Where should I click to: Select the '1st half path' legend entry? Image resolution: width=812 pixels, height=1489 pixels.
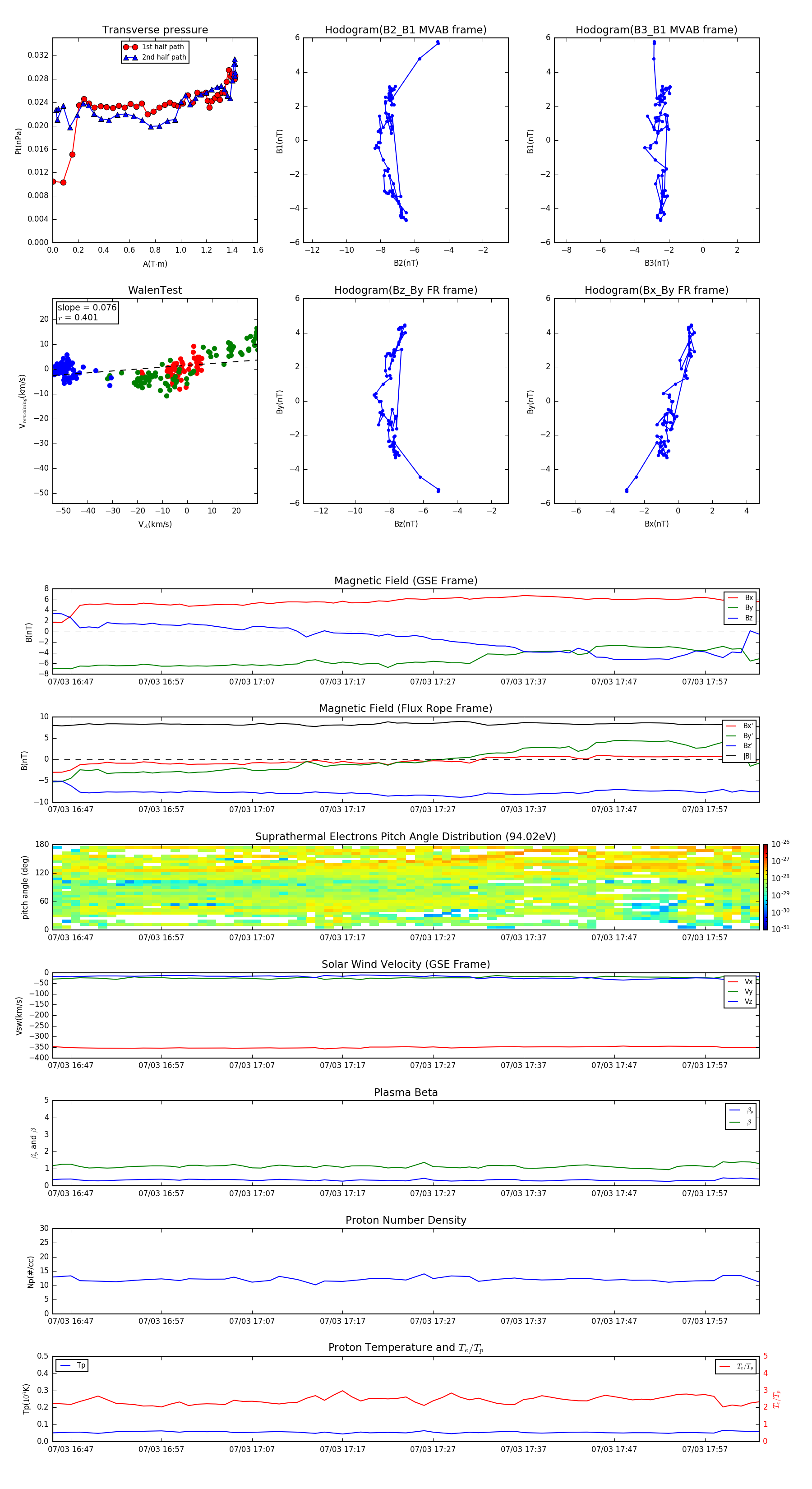tap(155, 47)
